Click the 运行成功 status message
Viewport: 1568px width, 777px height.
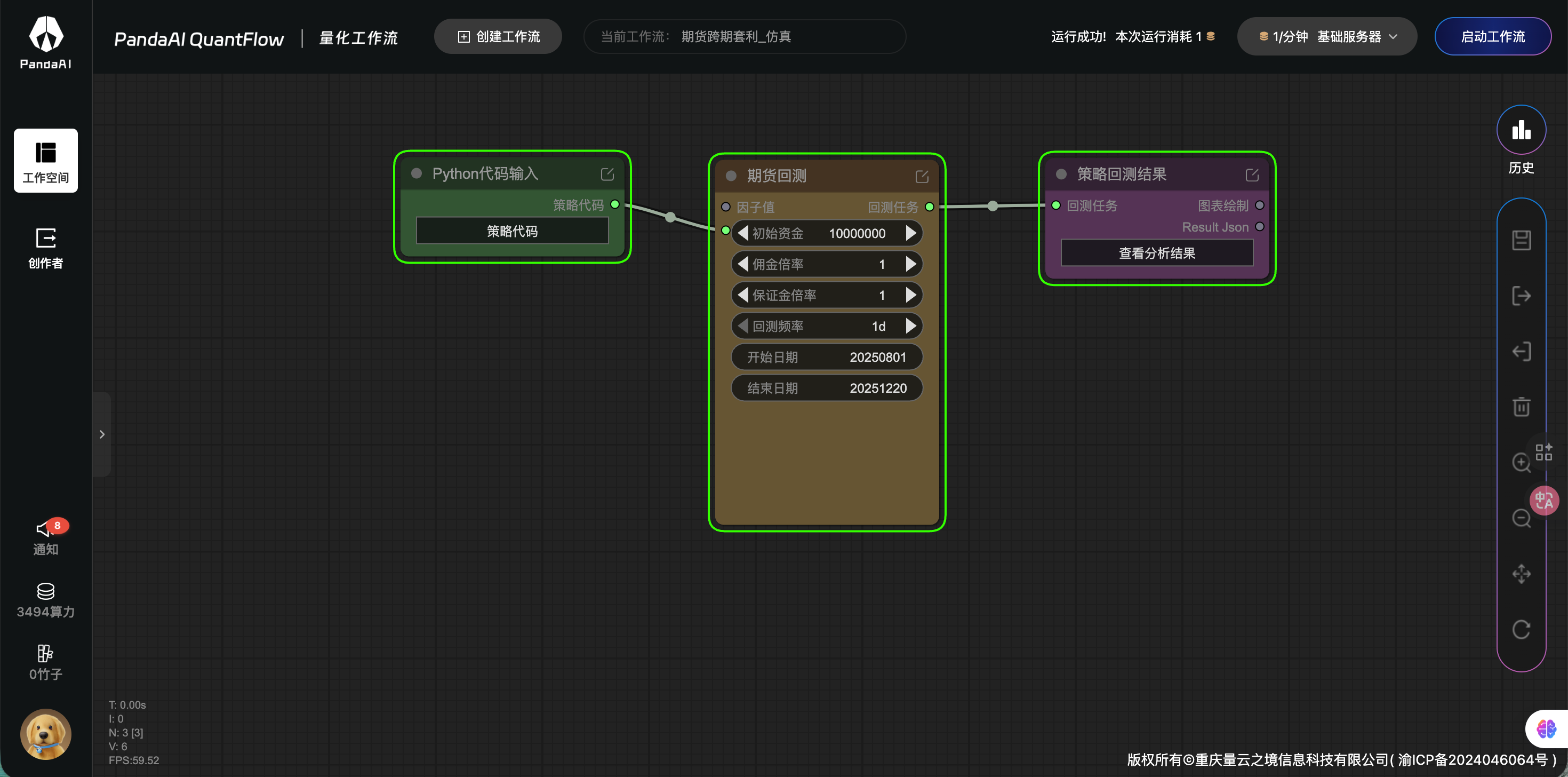click(x=1078, y=36)
